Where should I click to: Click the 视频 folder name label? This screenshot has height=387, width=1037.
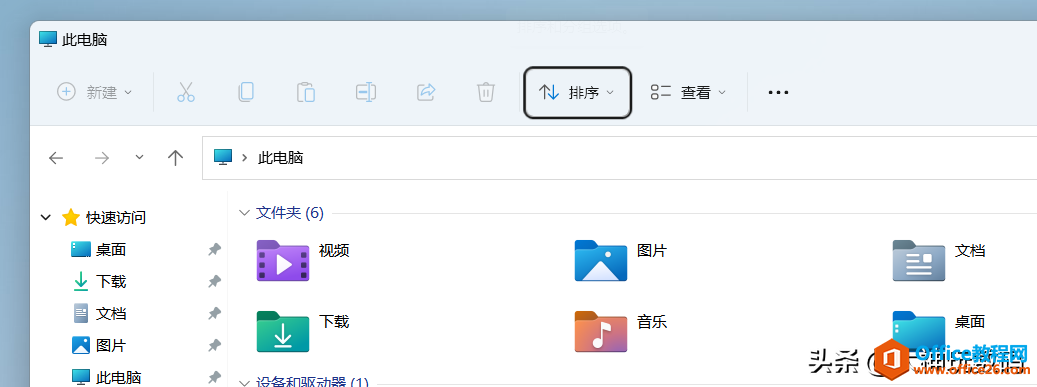coord(334,251)
